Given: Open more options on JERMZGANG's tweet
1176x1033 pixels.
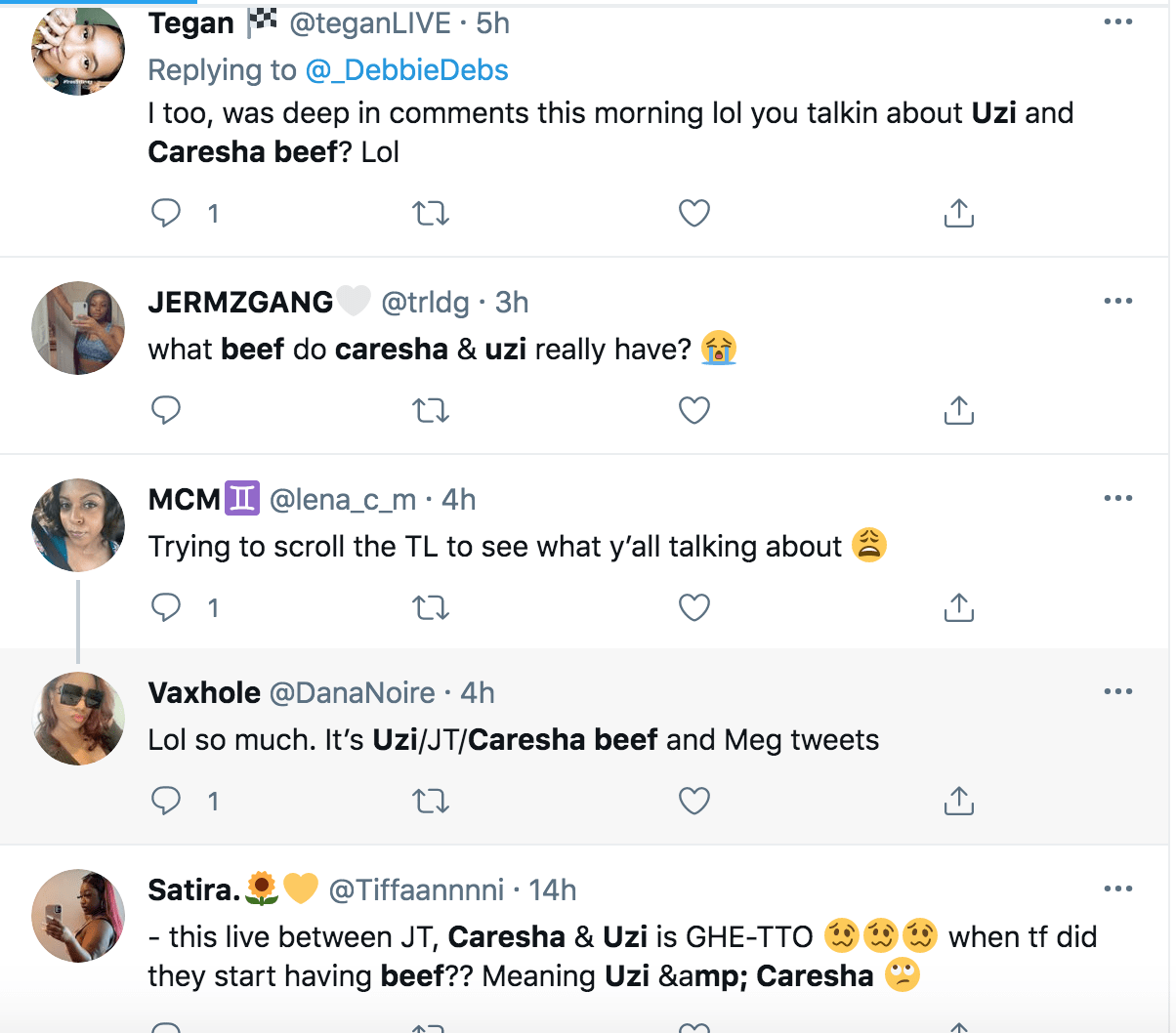Looking at the screenshot, I should [1118, 301].
